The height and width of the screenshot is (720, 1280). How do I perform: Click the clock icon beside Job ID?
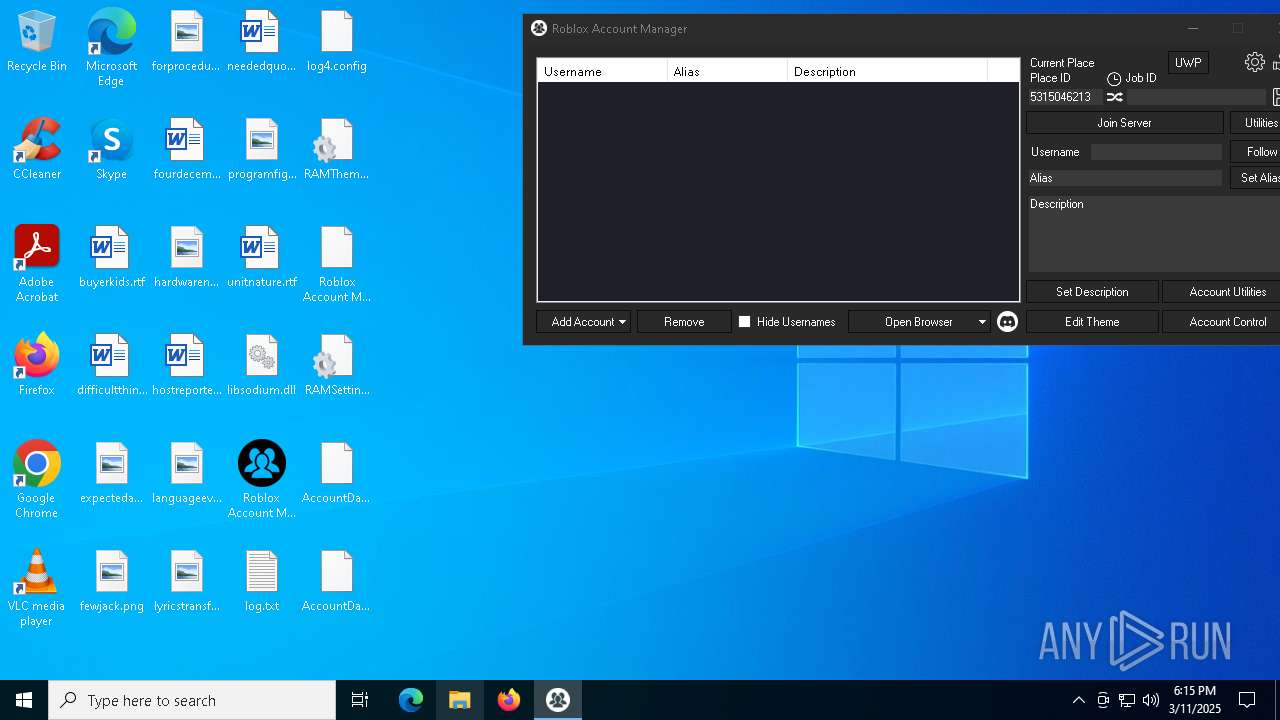[1113, 78]
